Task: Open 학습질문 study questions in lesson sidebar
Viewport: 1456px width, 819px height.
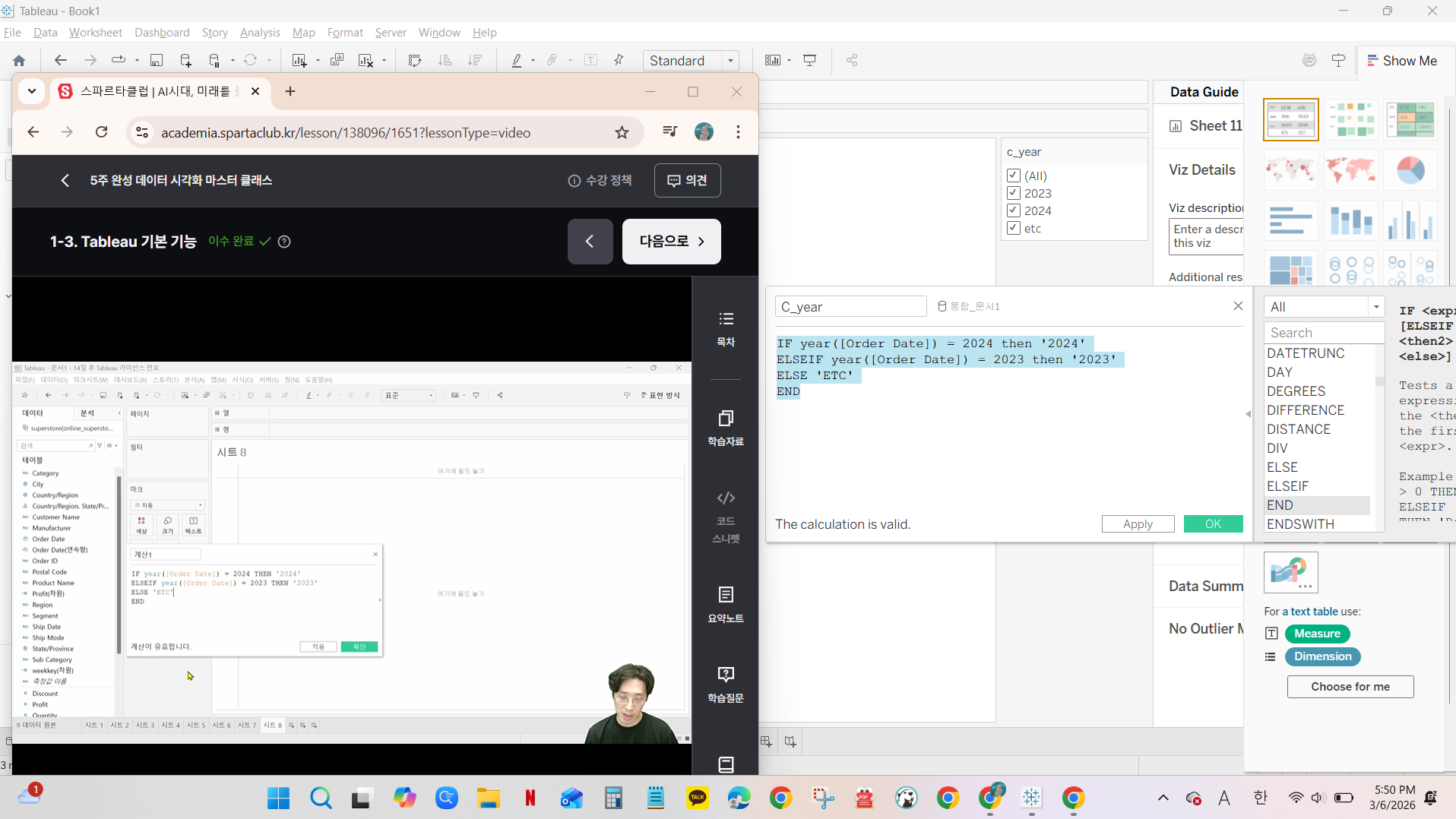Action: coord(726,685)
